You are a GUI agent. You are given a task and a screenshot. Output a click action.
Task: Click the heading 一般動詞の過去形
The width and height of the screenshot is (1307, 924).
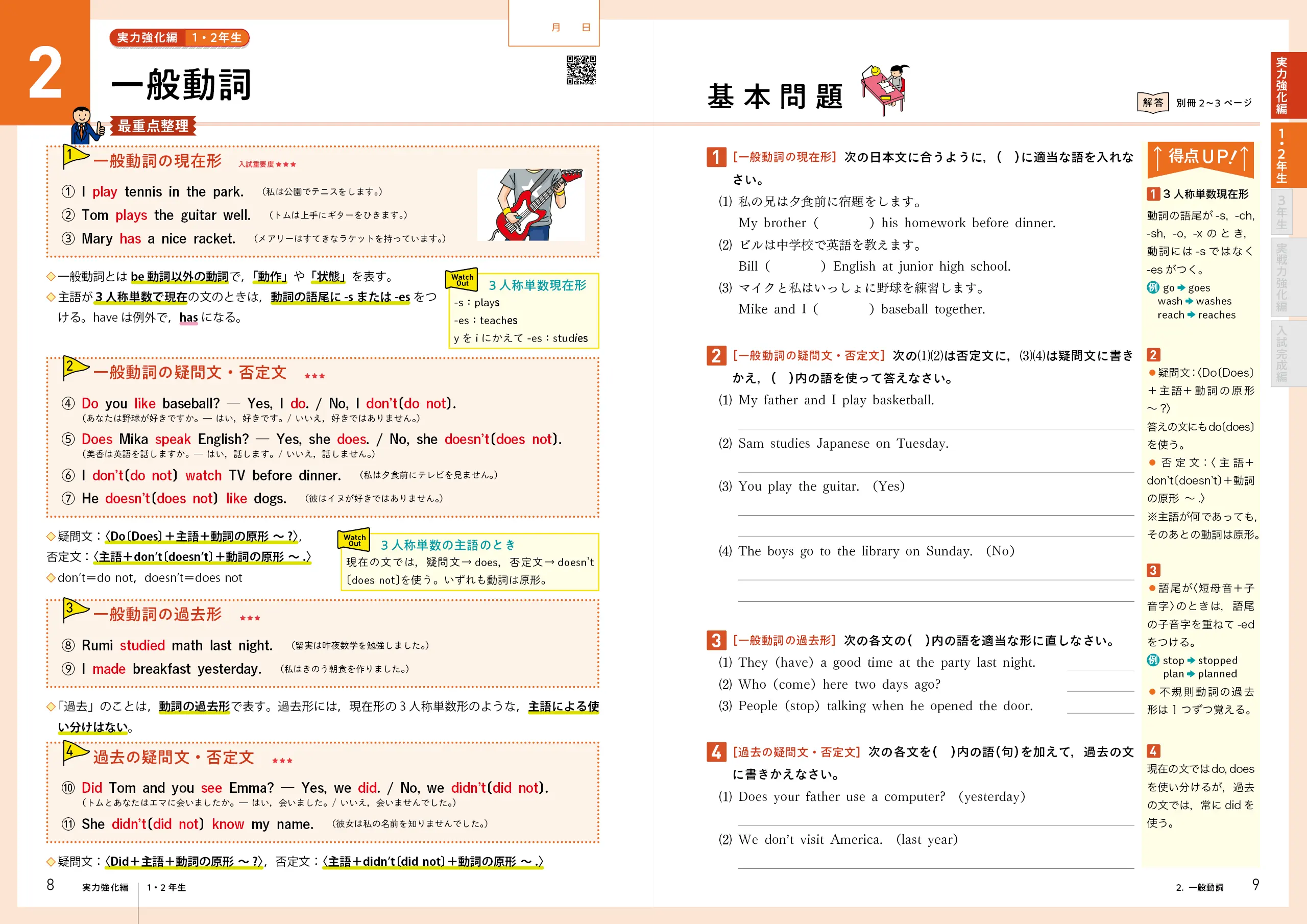pos(157,614)
